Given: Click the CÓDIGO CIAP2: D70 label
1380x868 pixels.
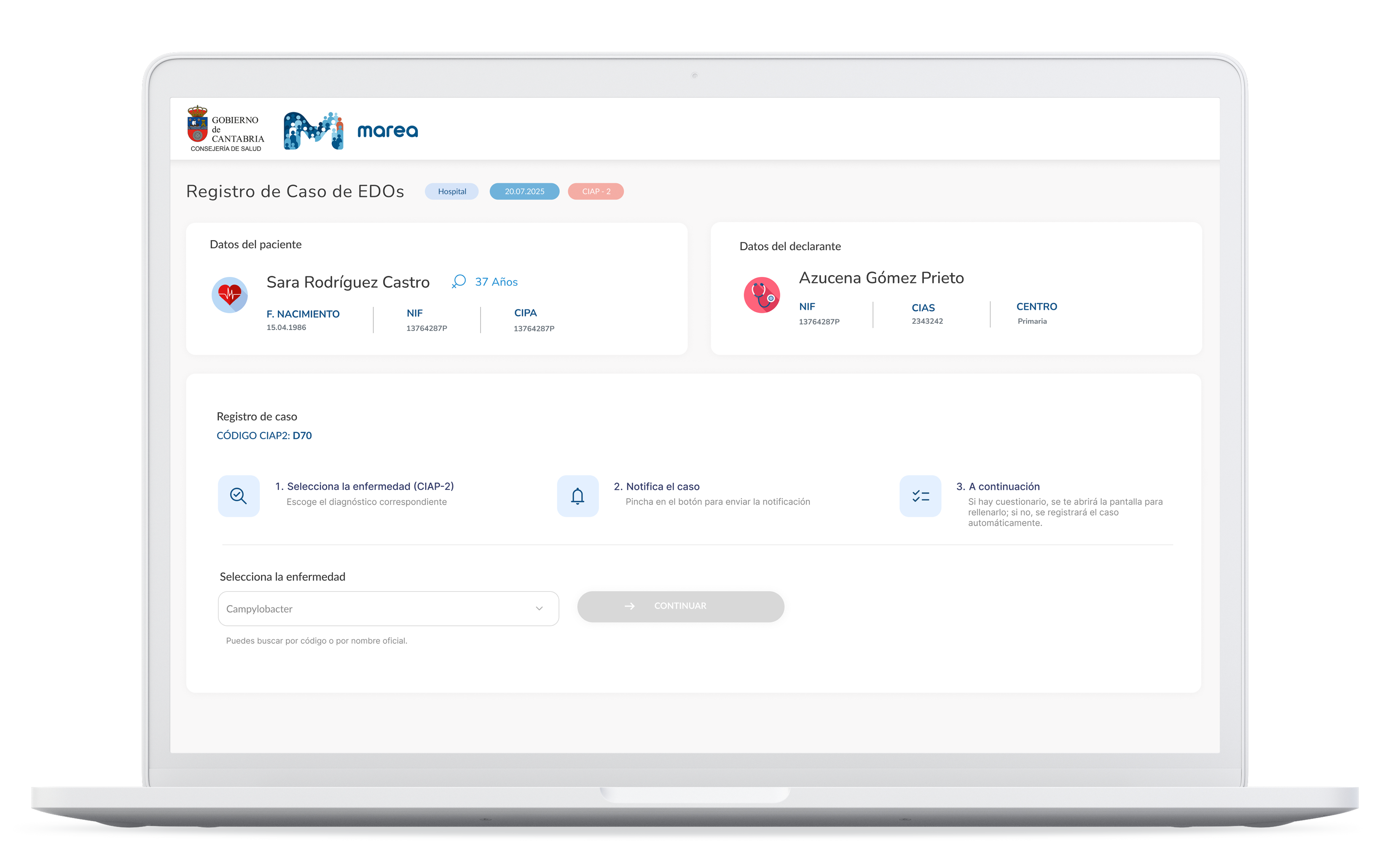Looking at the screenshot, I should (264, 435).
